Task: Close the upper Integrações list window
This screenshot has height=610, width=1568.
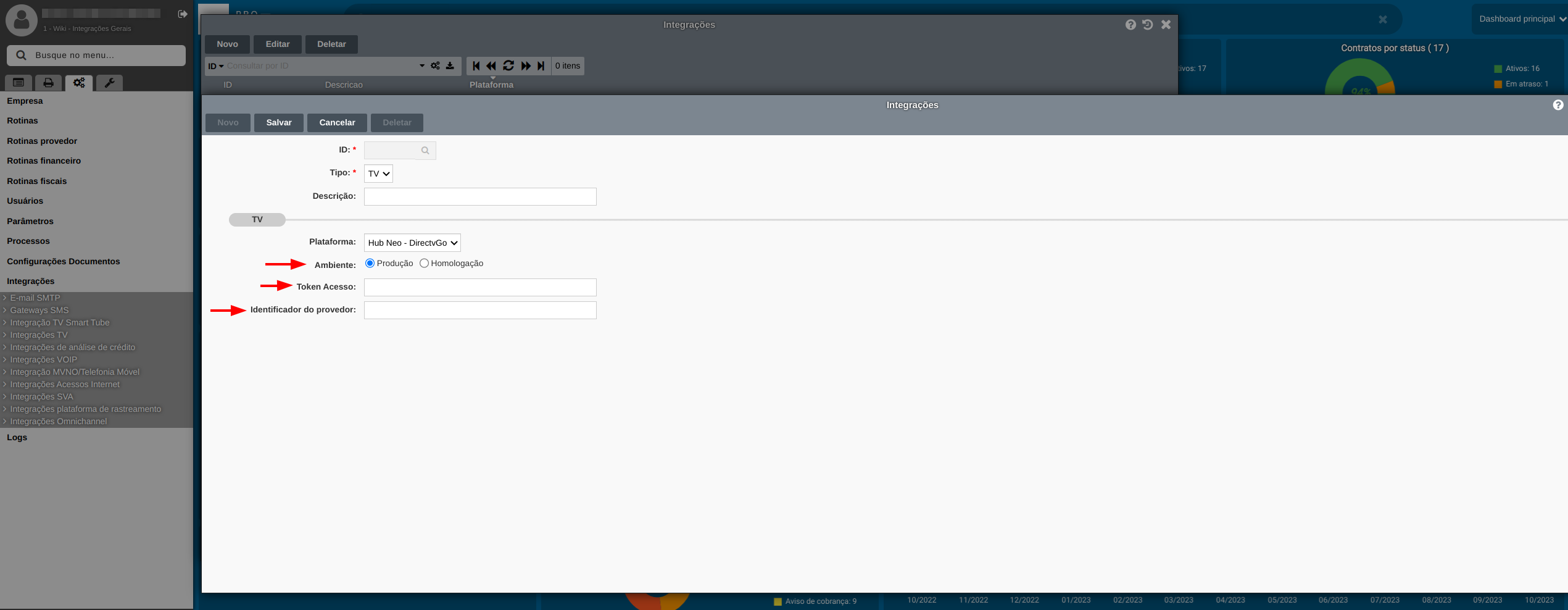Action: click(x=1166, y=25)
